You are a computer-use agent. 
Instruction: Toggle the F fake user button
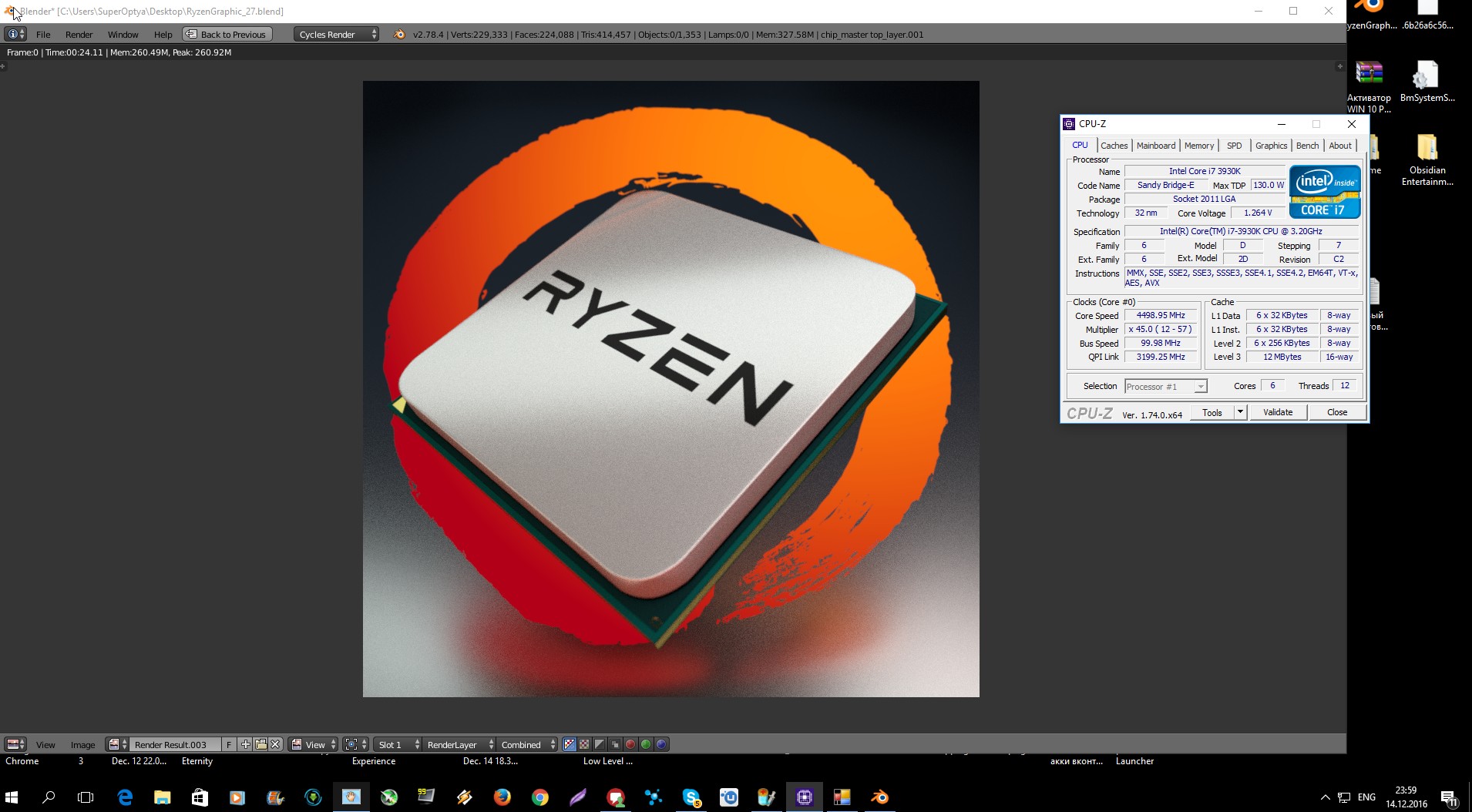pos(229,744)
